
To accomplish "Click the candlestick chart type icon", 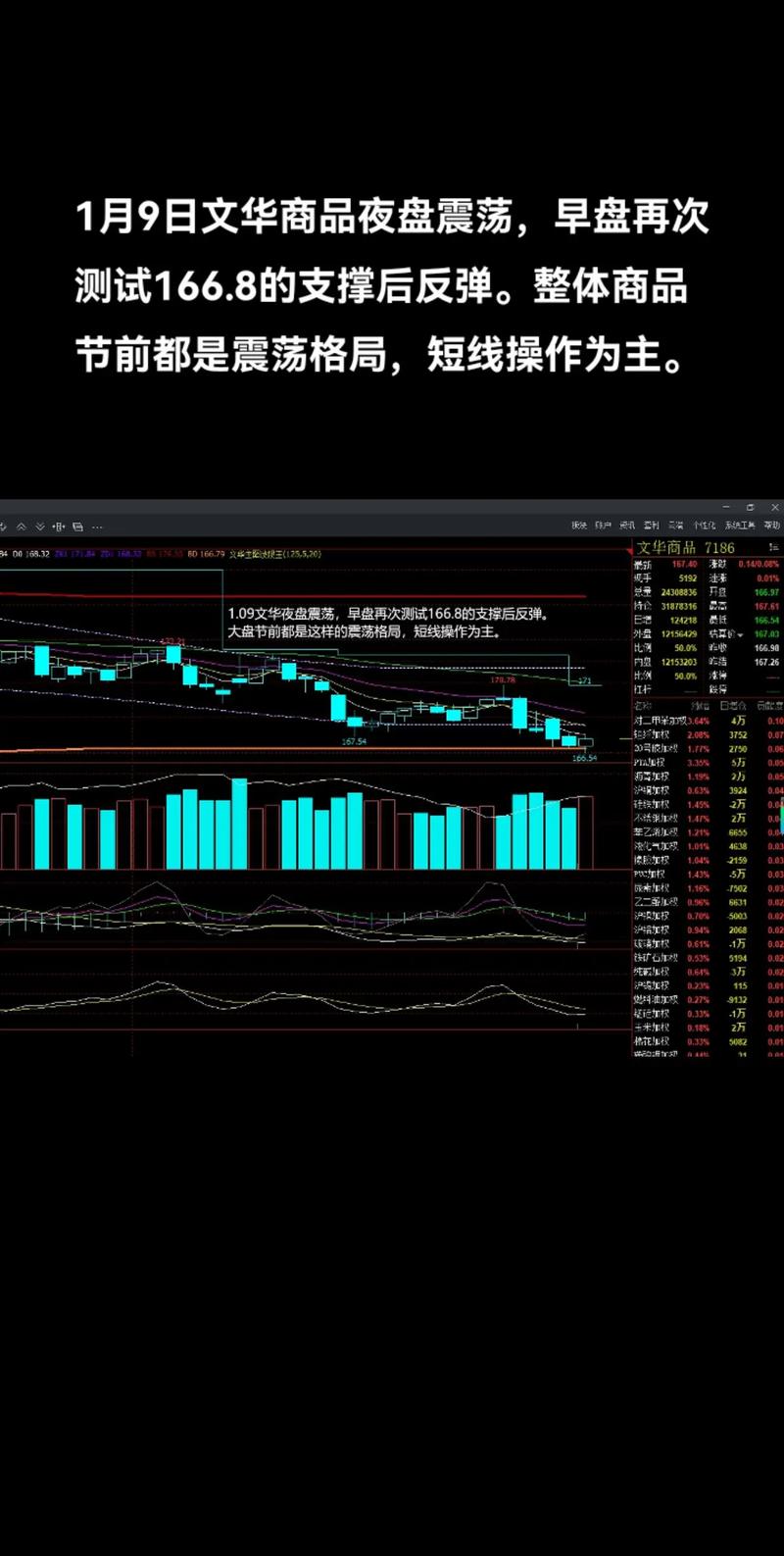I will pyautogui.click(x=60, y=527).
